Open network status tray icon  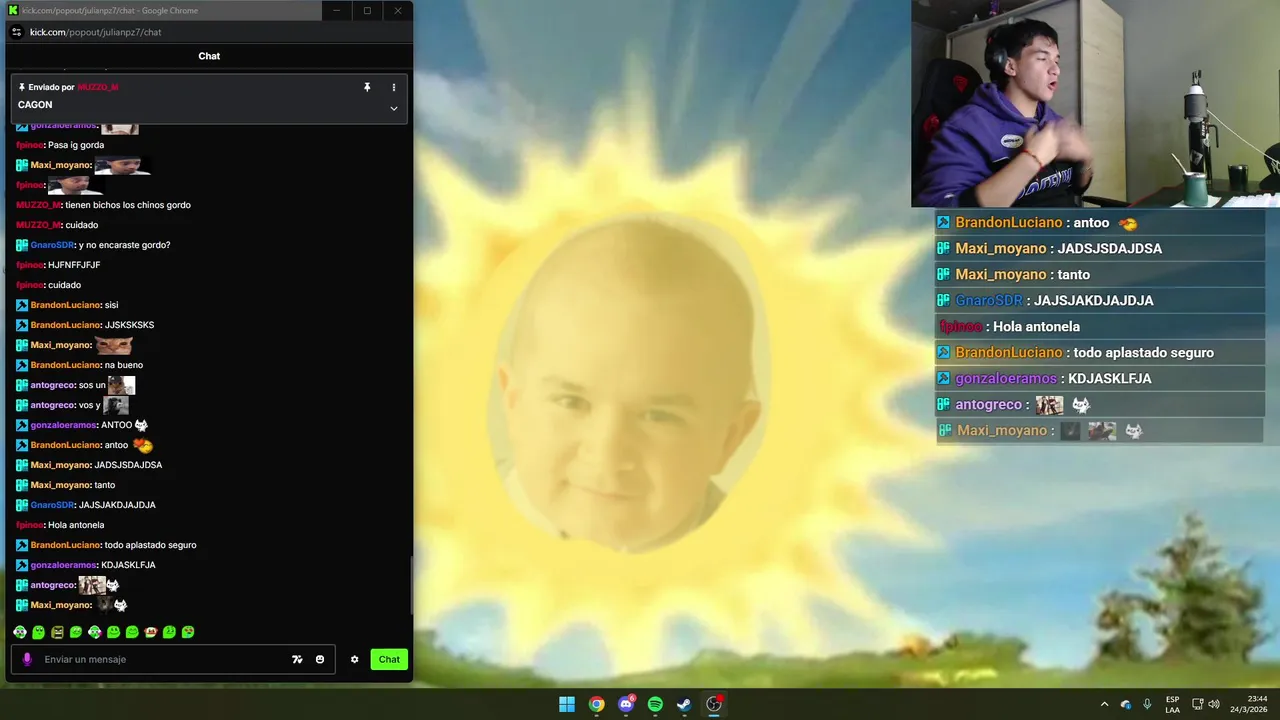coord(1198,704)
